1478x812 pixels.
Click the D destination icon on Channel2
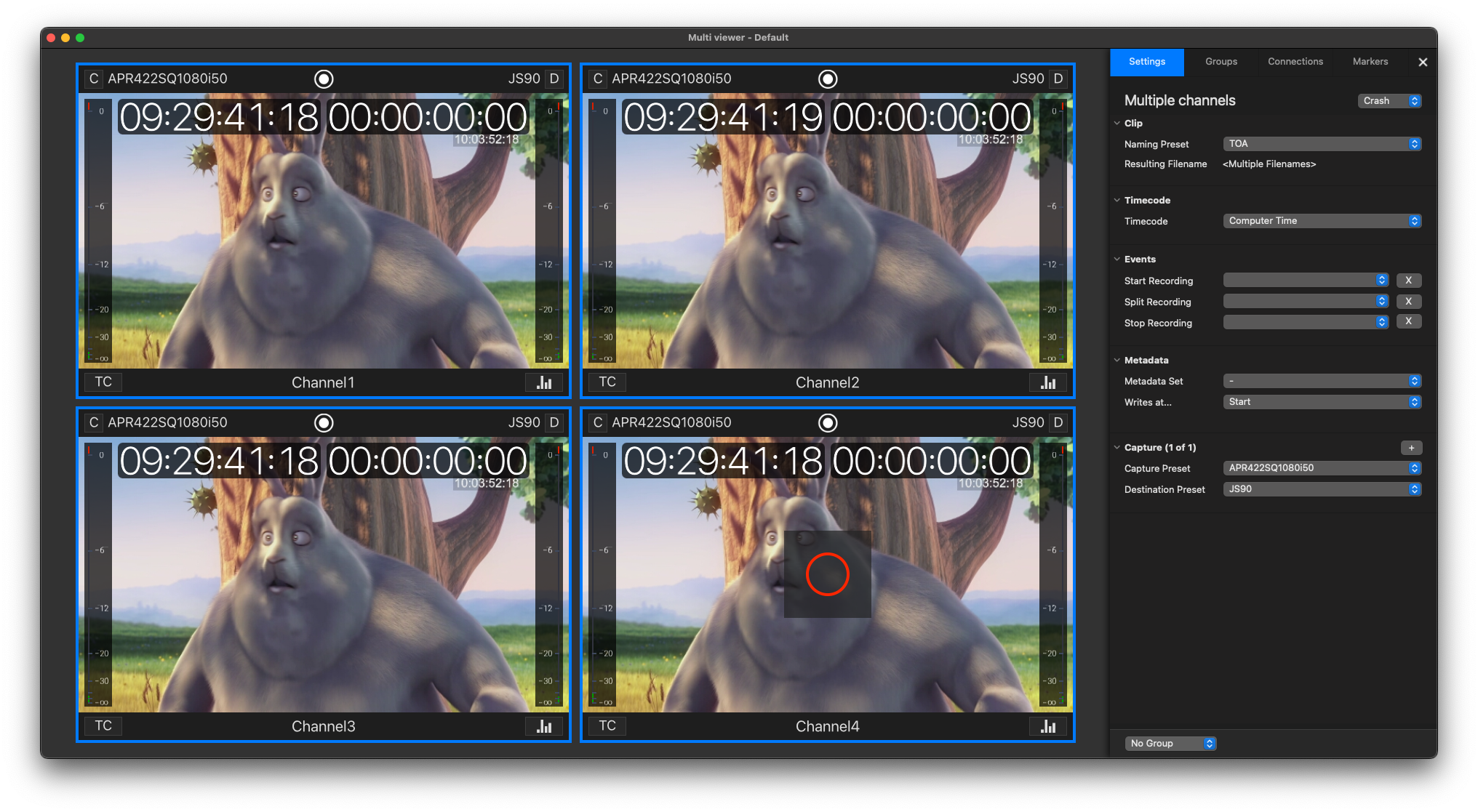click(1058, 79)
